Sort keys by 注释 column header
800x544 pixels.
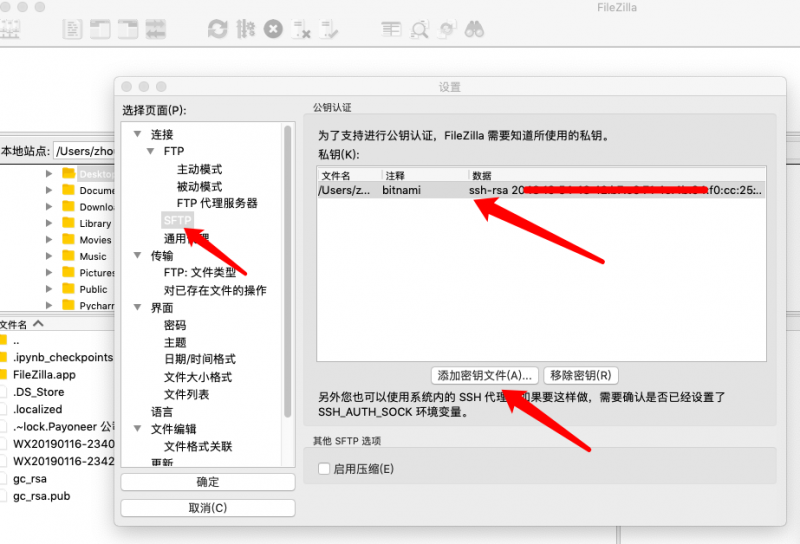click(x=425, y=176)
